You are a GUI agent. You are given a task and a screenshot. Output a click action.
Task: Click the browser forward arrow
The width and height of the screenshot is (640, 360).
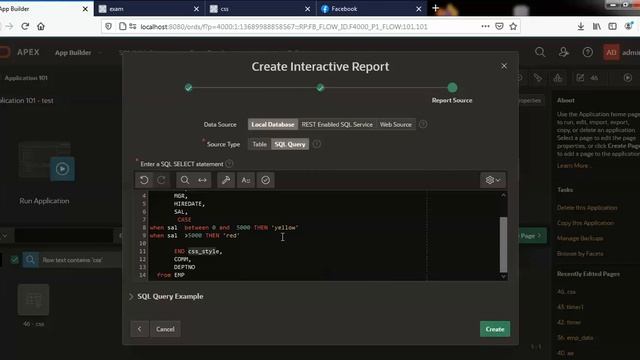tap(9, 27)
